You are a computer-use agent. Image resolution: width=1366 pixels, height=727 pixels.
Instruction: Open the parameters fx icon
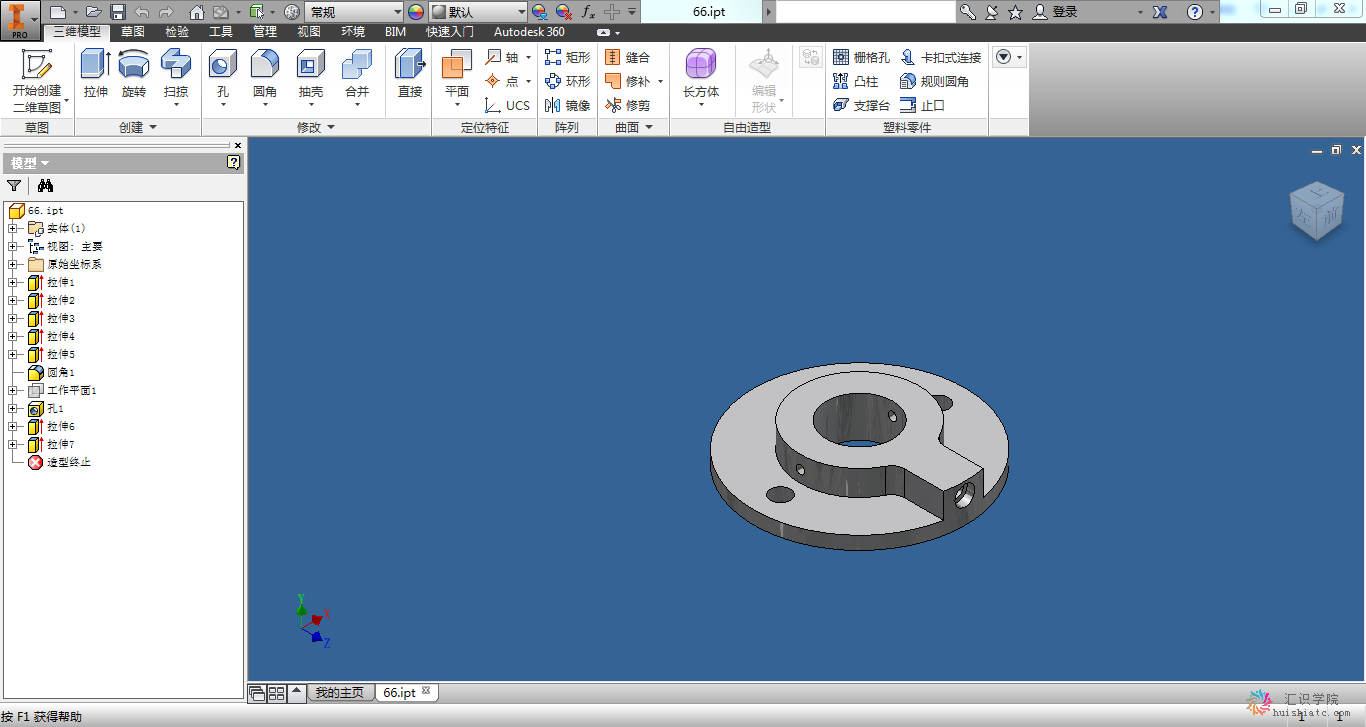588,12
